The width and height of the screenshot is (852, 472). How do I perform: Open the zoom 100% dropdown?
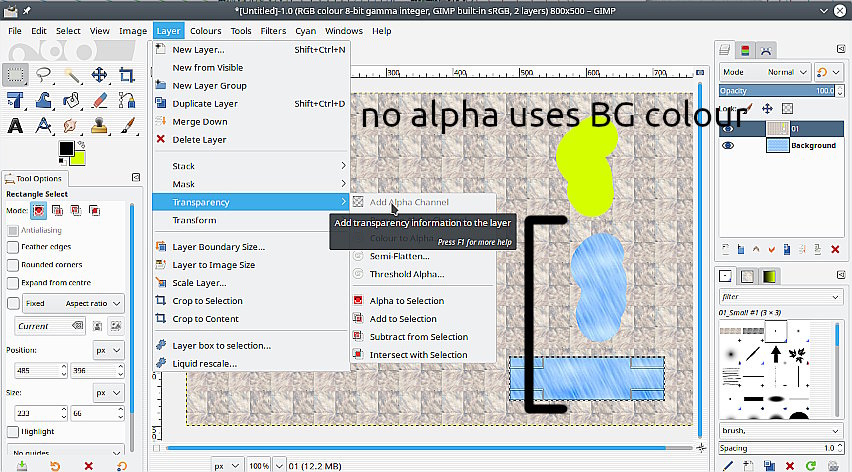pos(279,465)
